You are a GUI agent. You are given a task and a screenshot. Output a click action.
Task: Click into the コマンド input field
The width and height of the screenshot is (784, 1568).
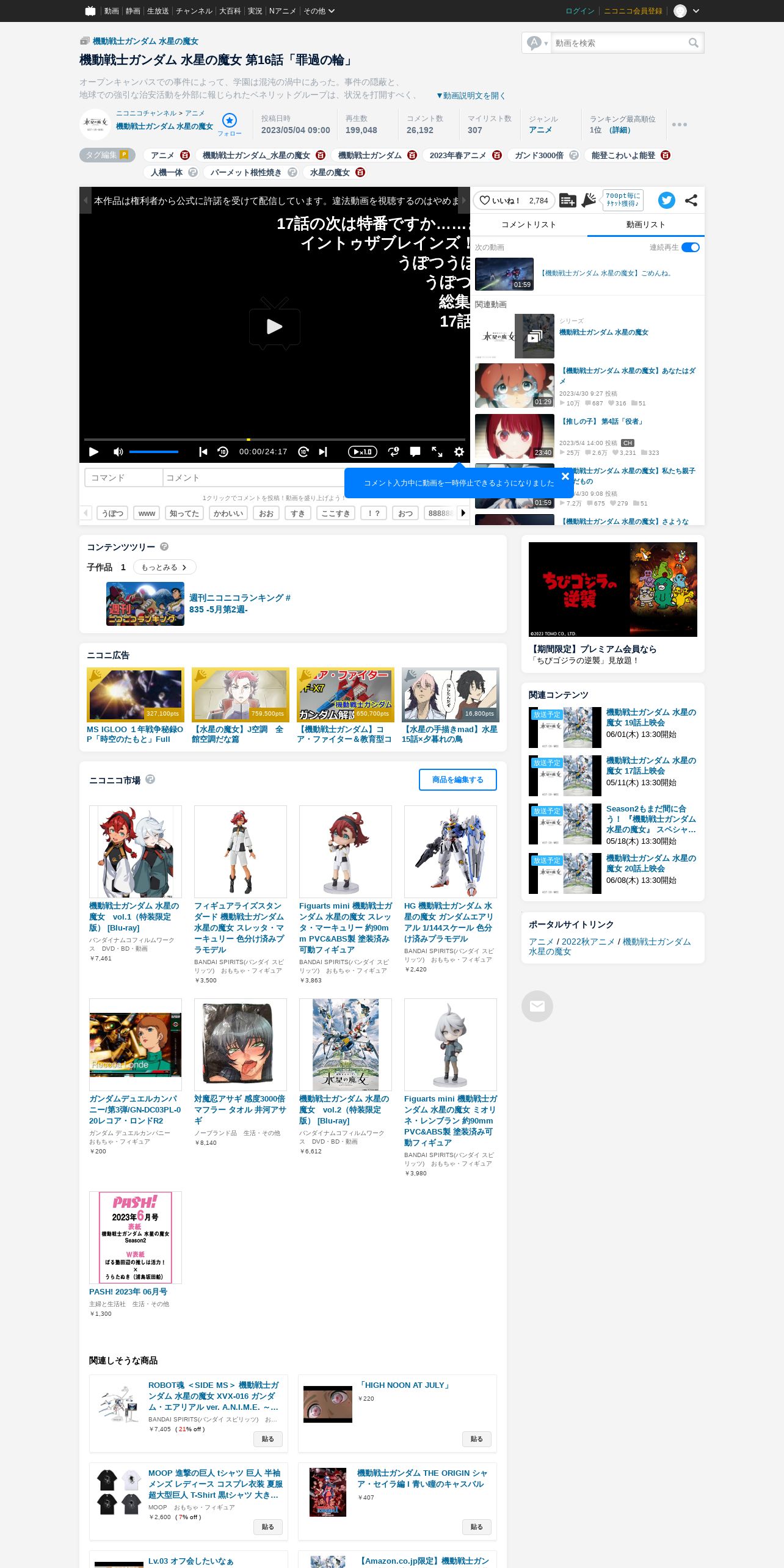coord(124,477)
